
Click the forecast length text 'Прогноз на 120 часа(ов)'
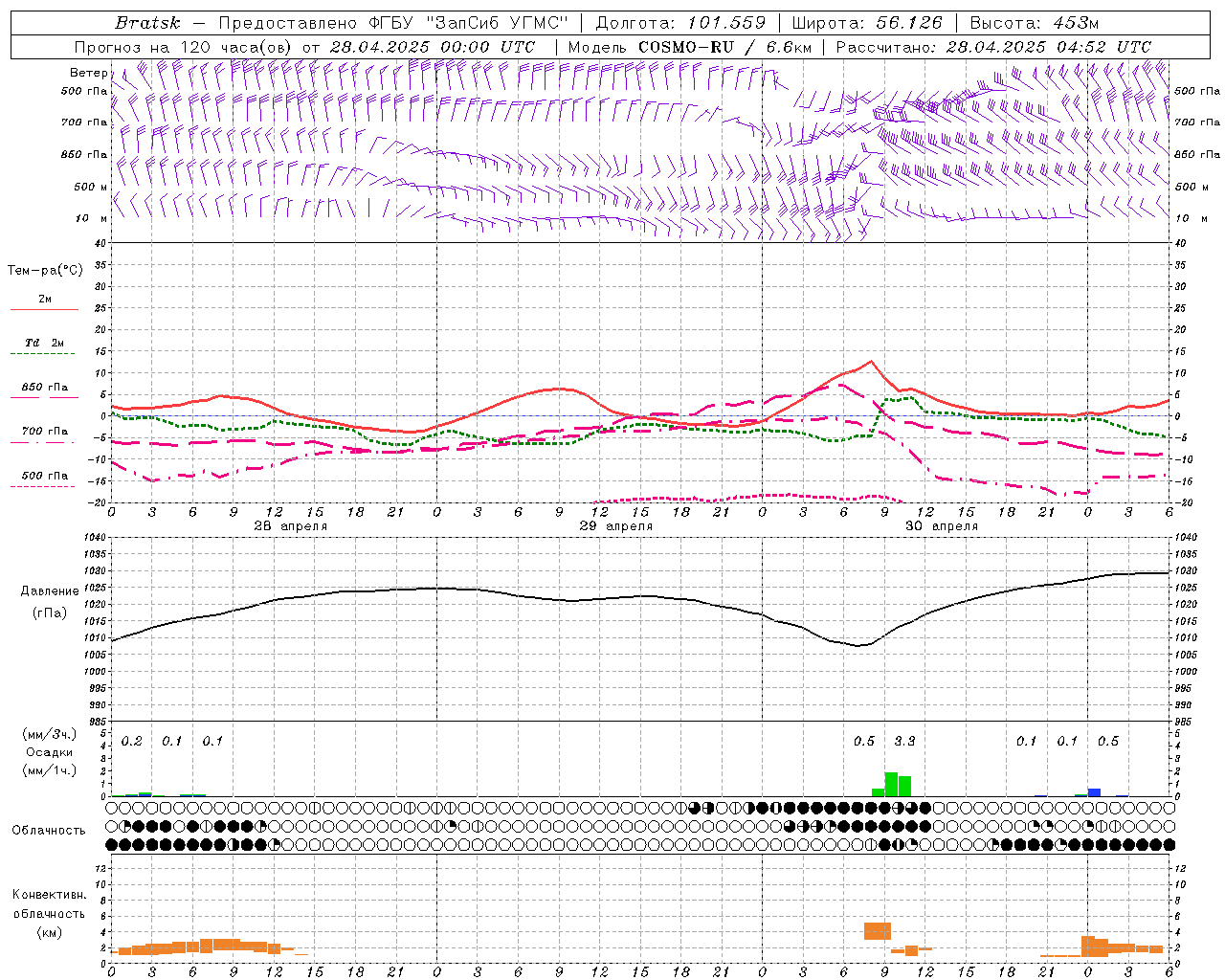pos(184,47)
